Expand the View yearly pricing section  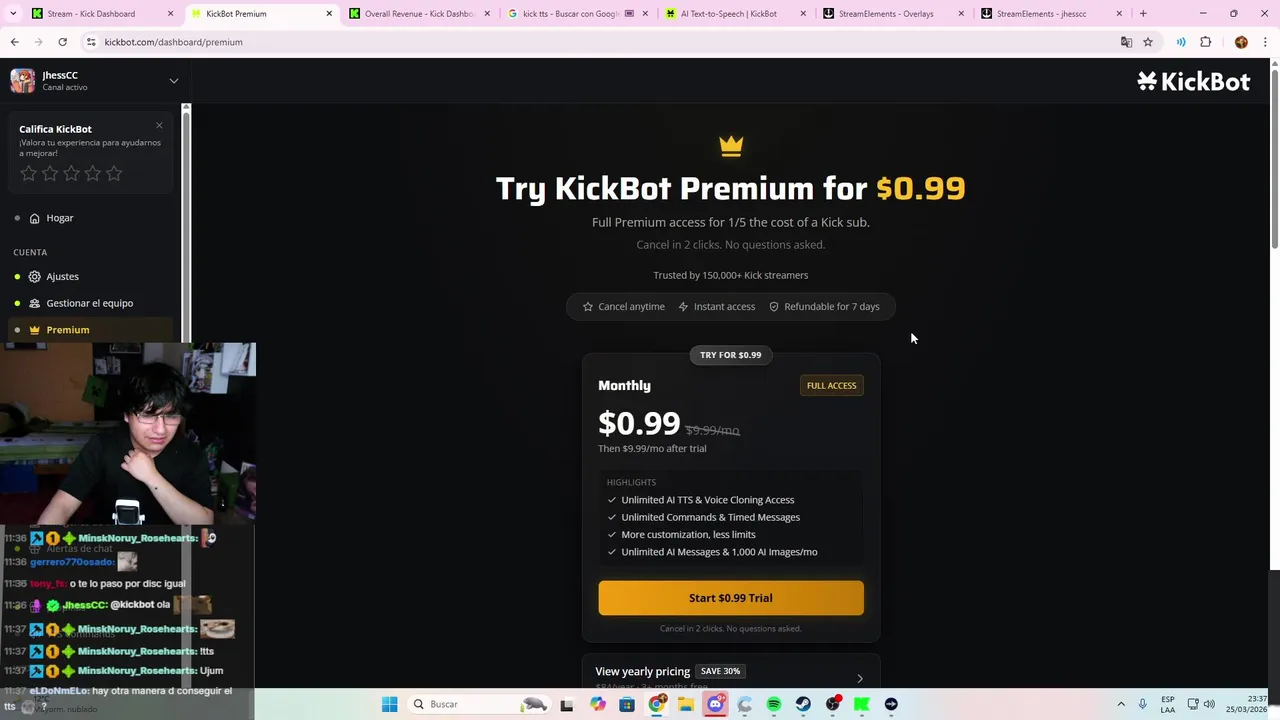coord(859,678)
